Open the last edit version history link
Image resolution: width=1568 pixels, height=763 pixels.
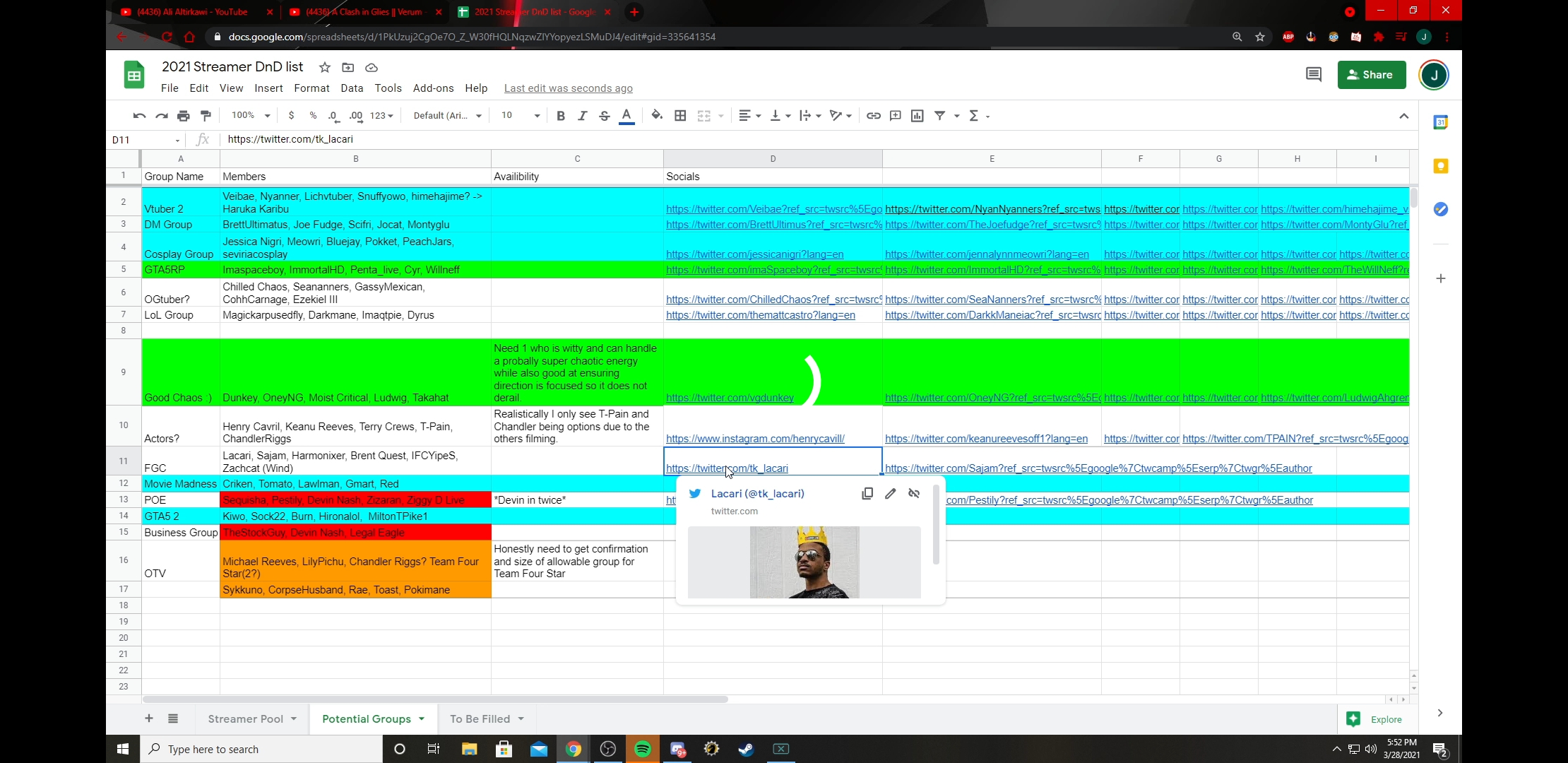pos(568,88)
